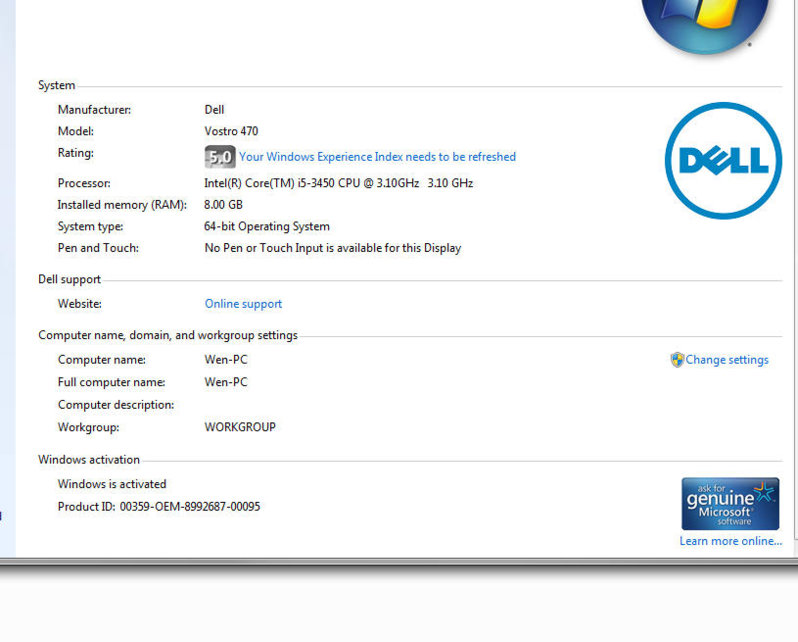Select the 8.00 GB memory value

pyautogui.click(x=223, y=205)
